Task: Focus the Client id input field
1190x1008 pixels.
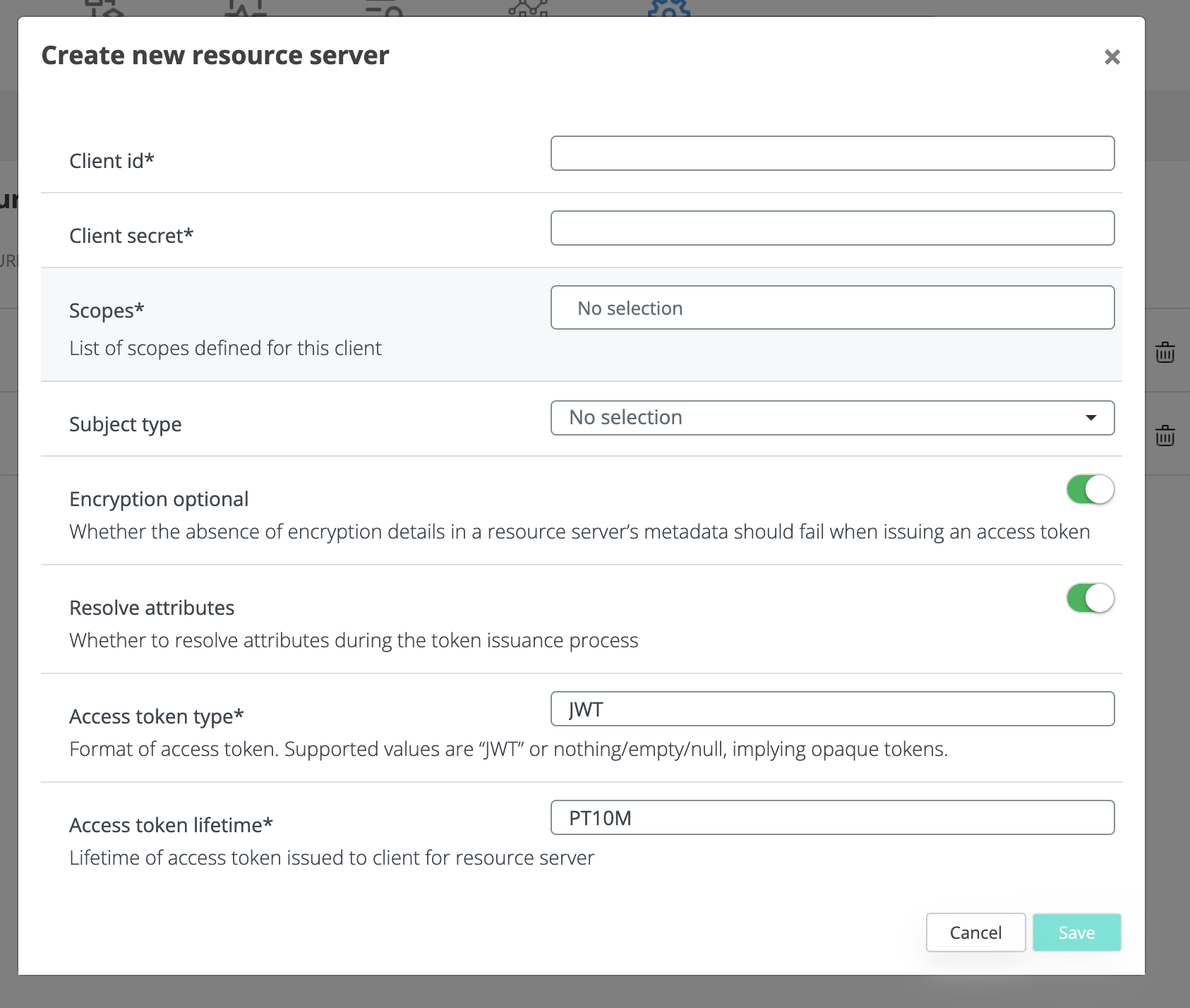Action: tap(832, 153)
